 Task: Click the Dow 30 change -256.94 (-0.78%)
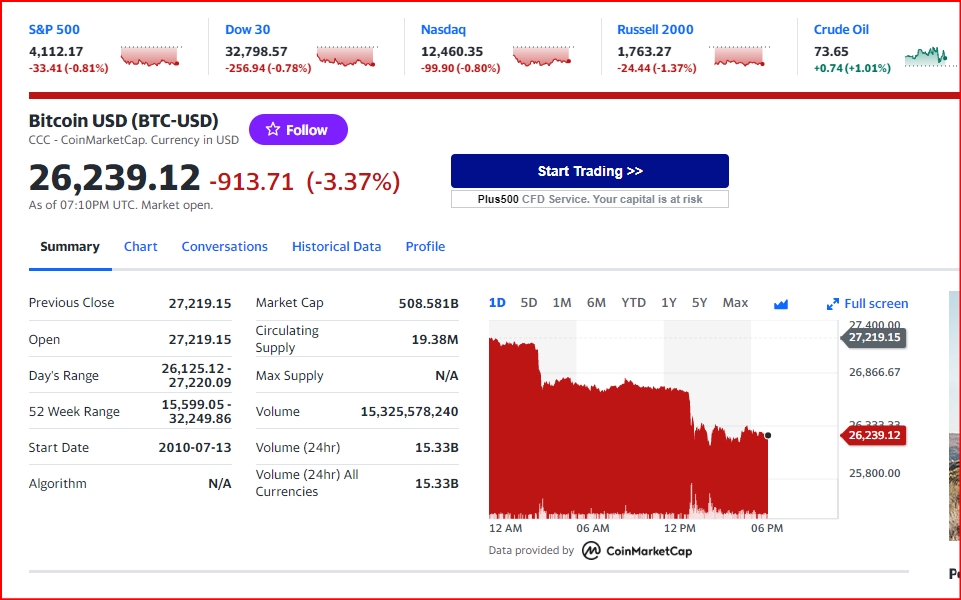coord(268,68)
